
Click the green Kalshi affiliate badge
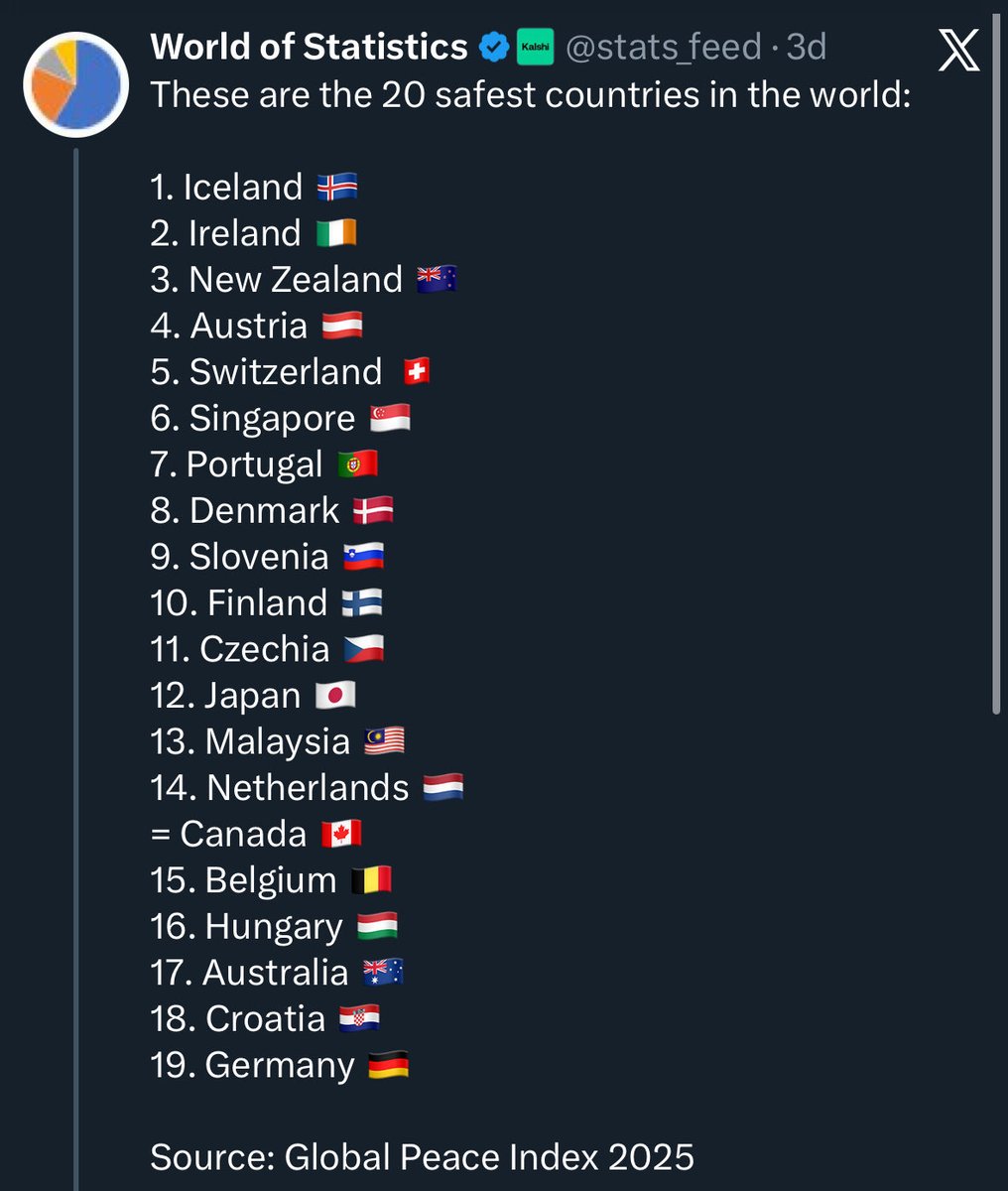(x=535, y=47)
